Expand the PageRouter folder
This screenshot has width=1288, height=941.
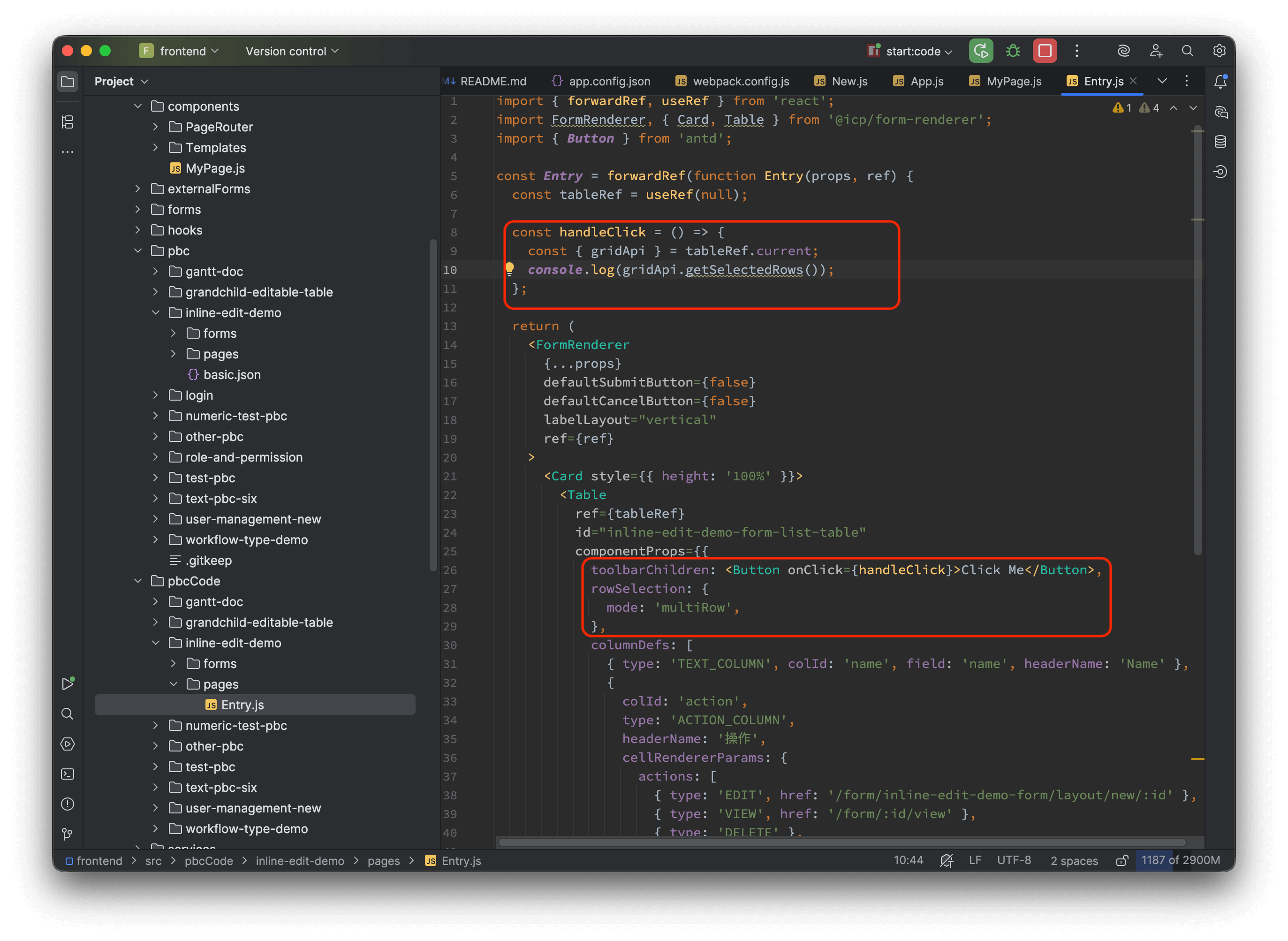tap(155, 127)
